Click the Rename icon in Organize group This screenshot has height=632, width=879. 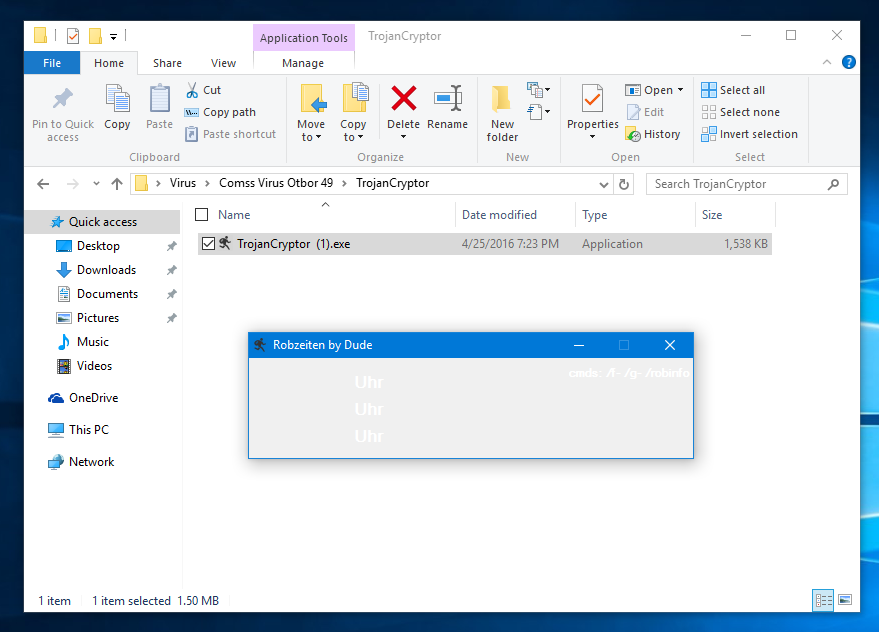pos(447,99)
